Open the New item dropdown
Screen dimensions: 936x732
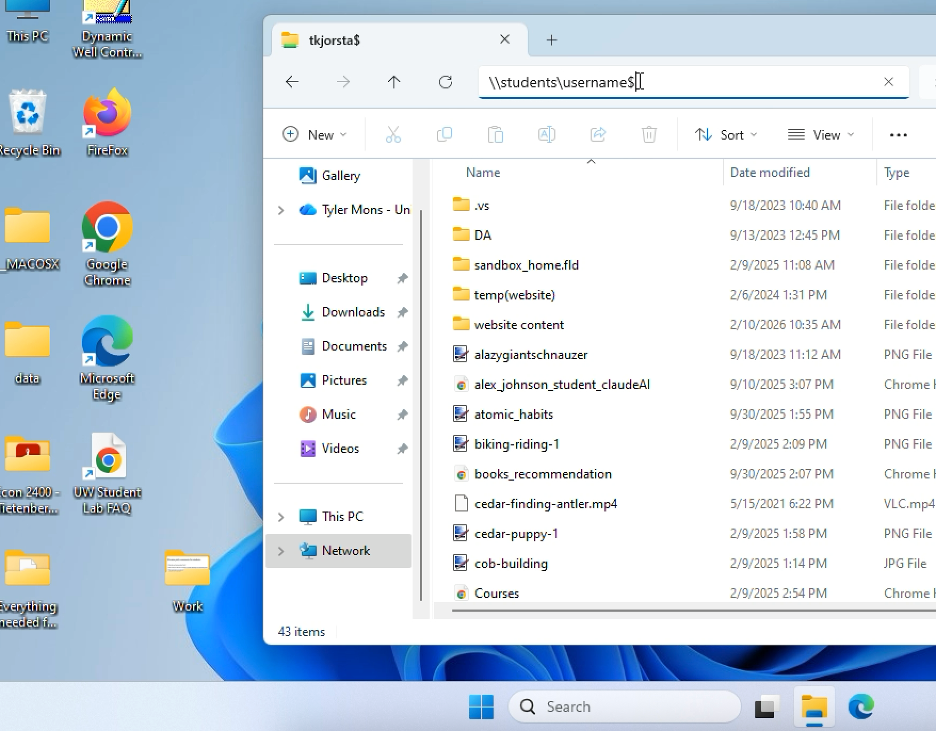(315, 135)
